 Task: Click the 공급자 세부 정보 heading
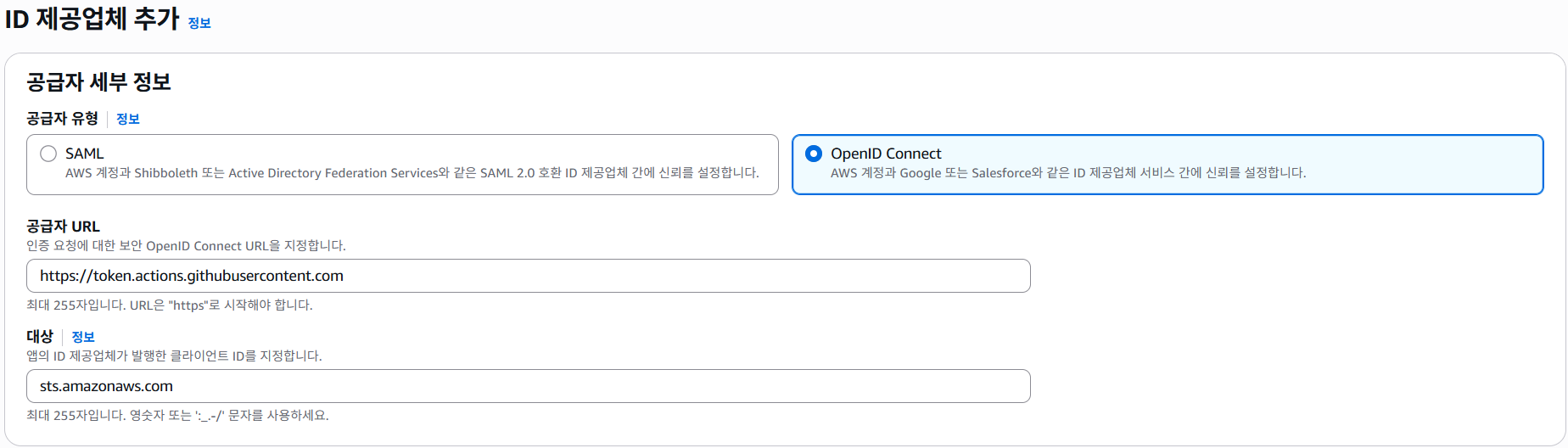coord(99,82)
